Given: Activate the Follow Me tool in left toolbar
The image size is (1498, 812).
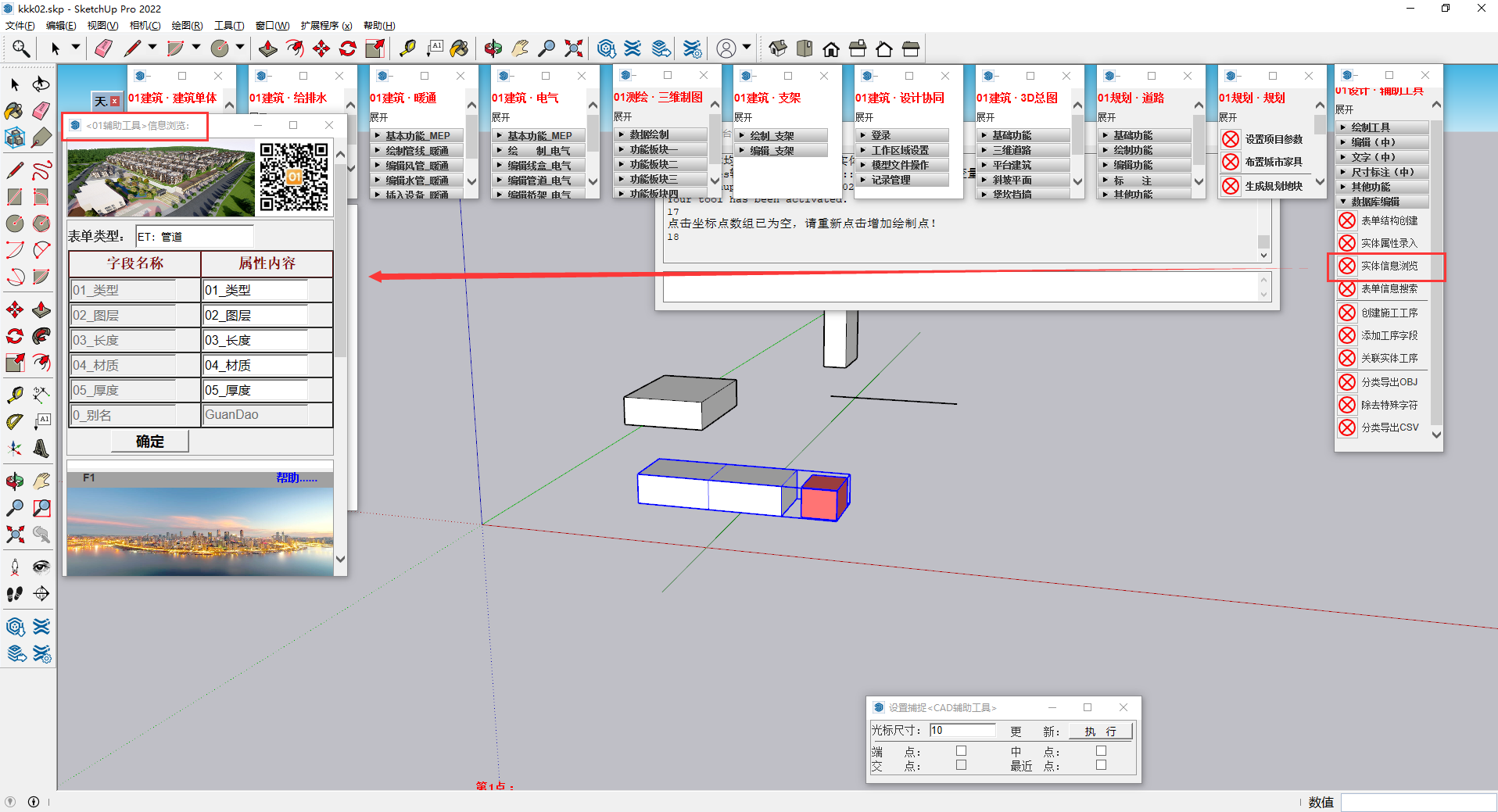Looking at the screenshot, I should coord(41,336).
